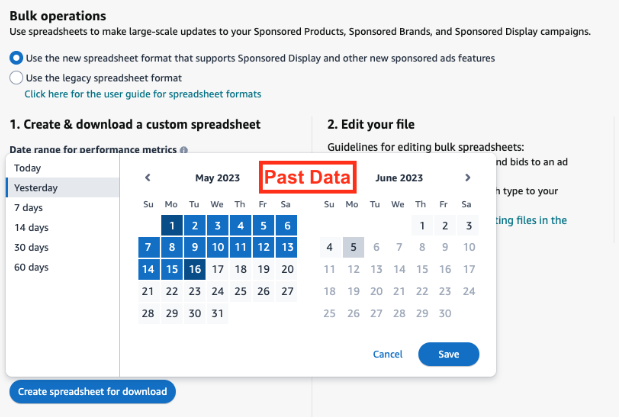Pick June 5 in the calendar

pos(353,247)
